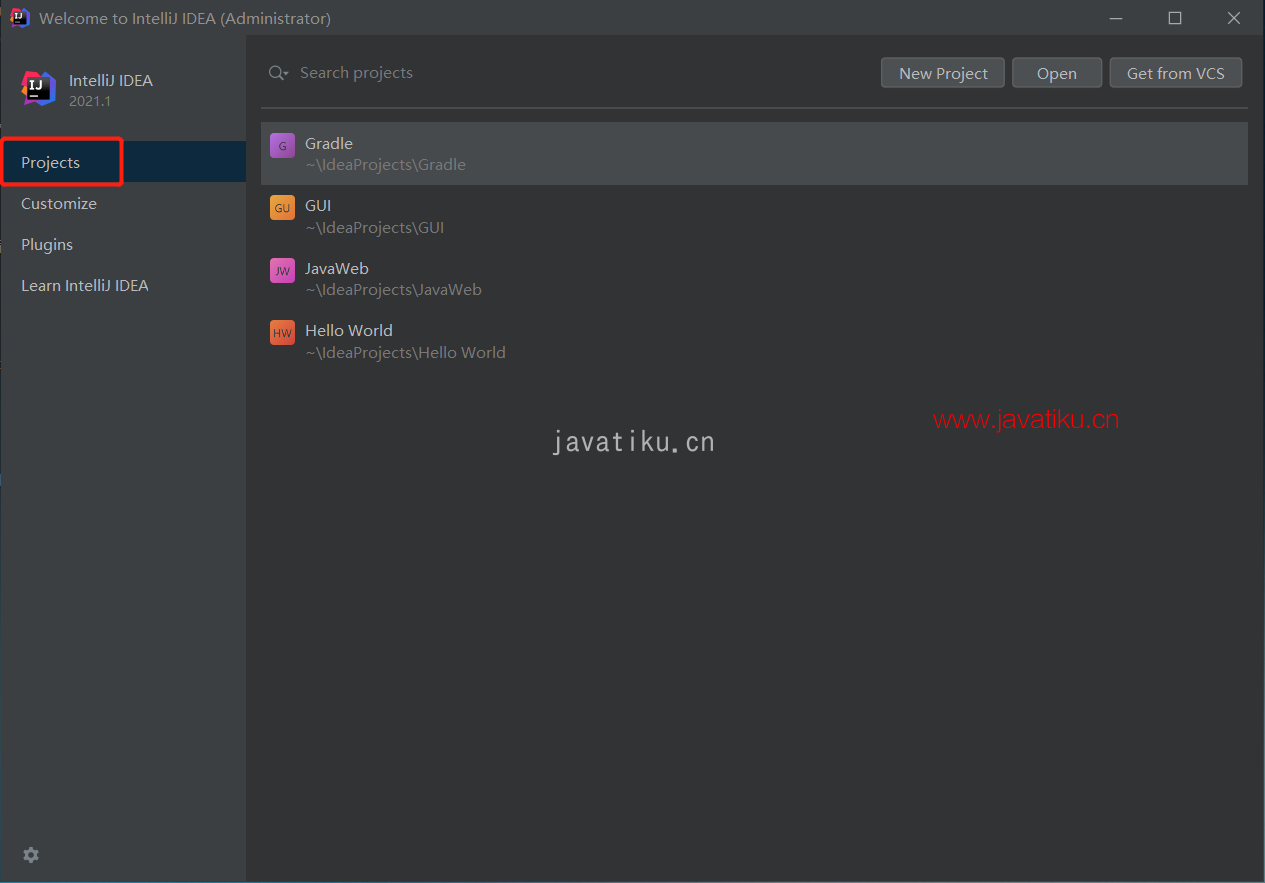Click the Open button
This screenshot has width=1265, height=883.
point(1057,73)
